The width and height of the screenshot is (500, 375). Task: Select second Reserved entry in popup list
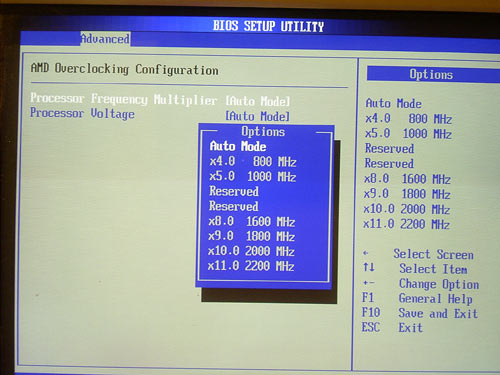(x=233, y=206)
